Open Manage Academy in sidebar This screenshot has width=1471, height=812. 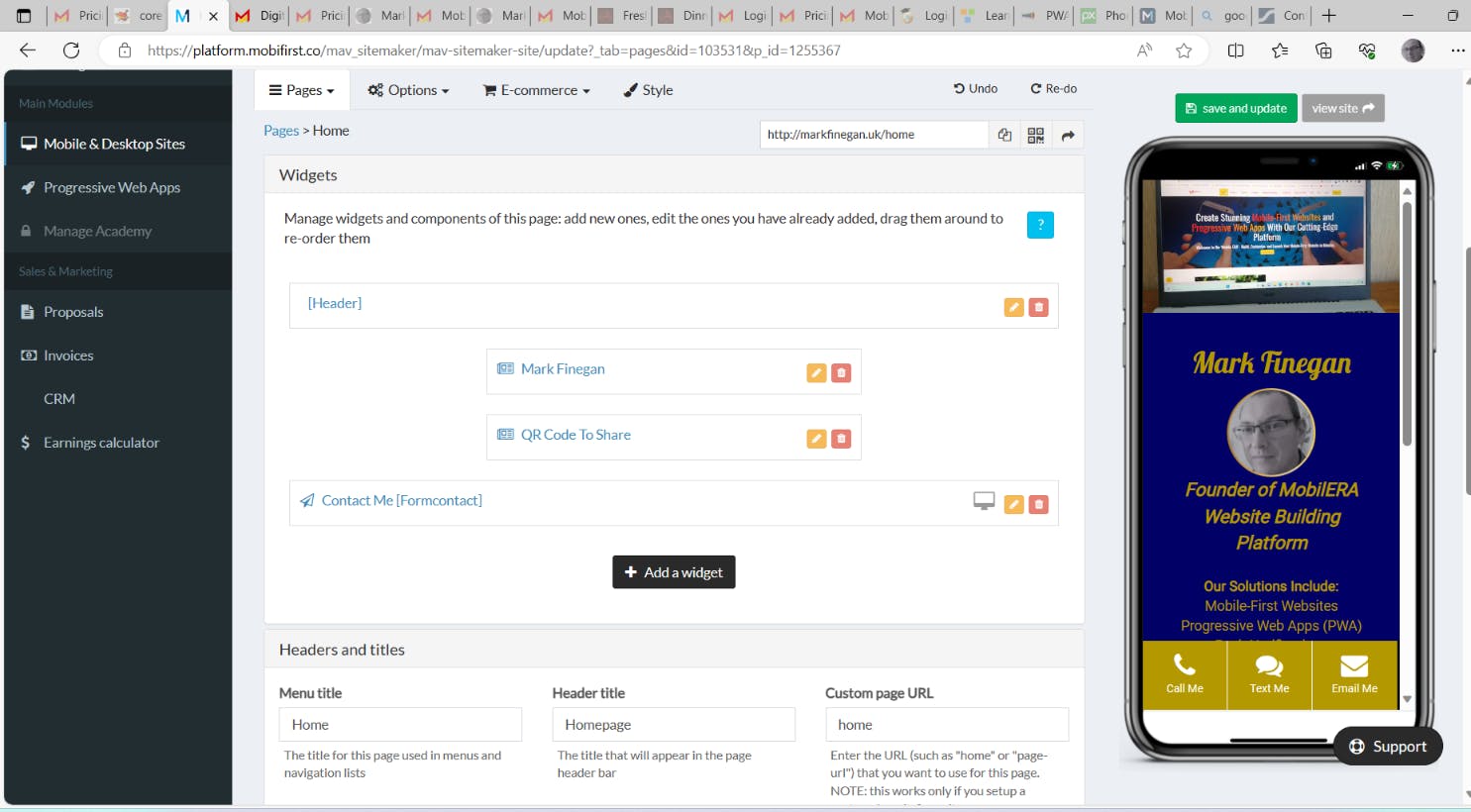pyautogui.click(x=118, y=231)
